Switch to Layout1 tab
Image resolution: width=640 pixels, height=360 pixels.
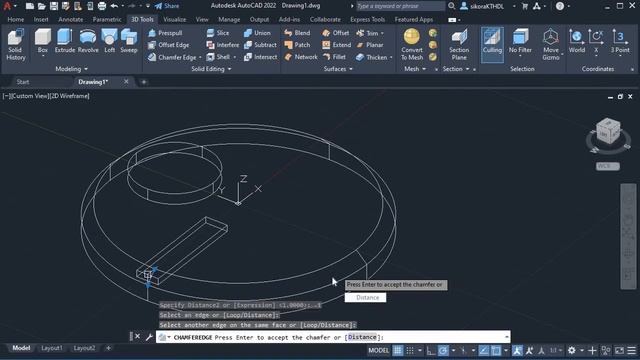(x=51, y=348)
